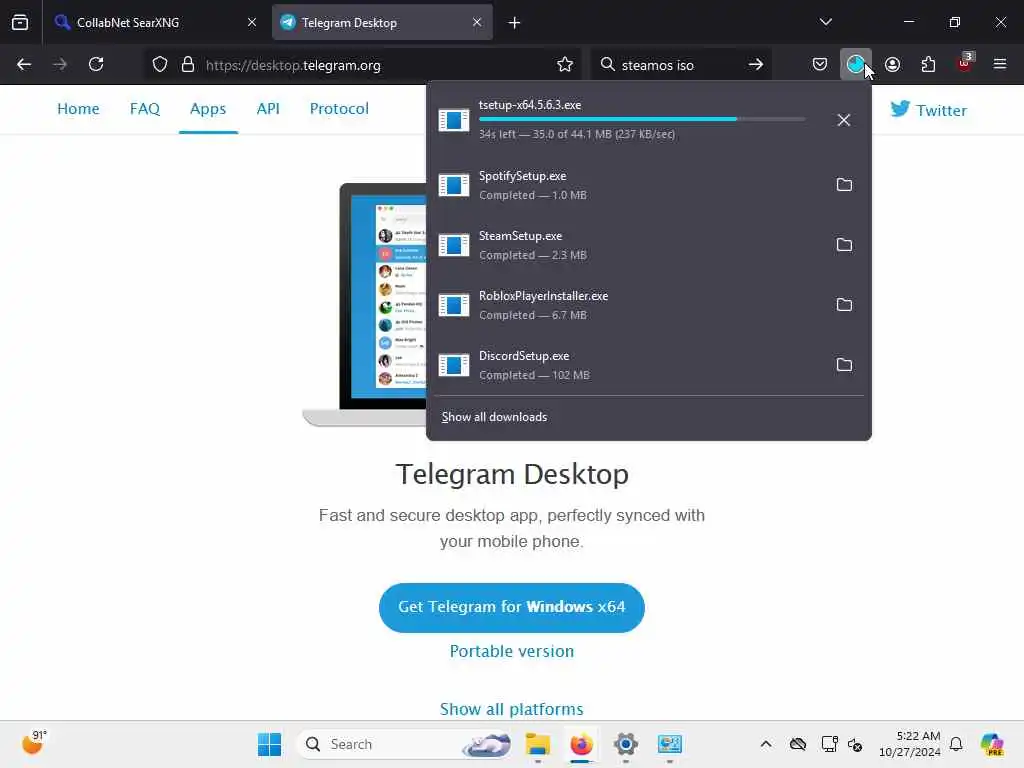This screenshot has width=1024, height=768.
Task: Show DiscordSetup.exe in folder
Action: point(844,365)
